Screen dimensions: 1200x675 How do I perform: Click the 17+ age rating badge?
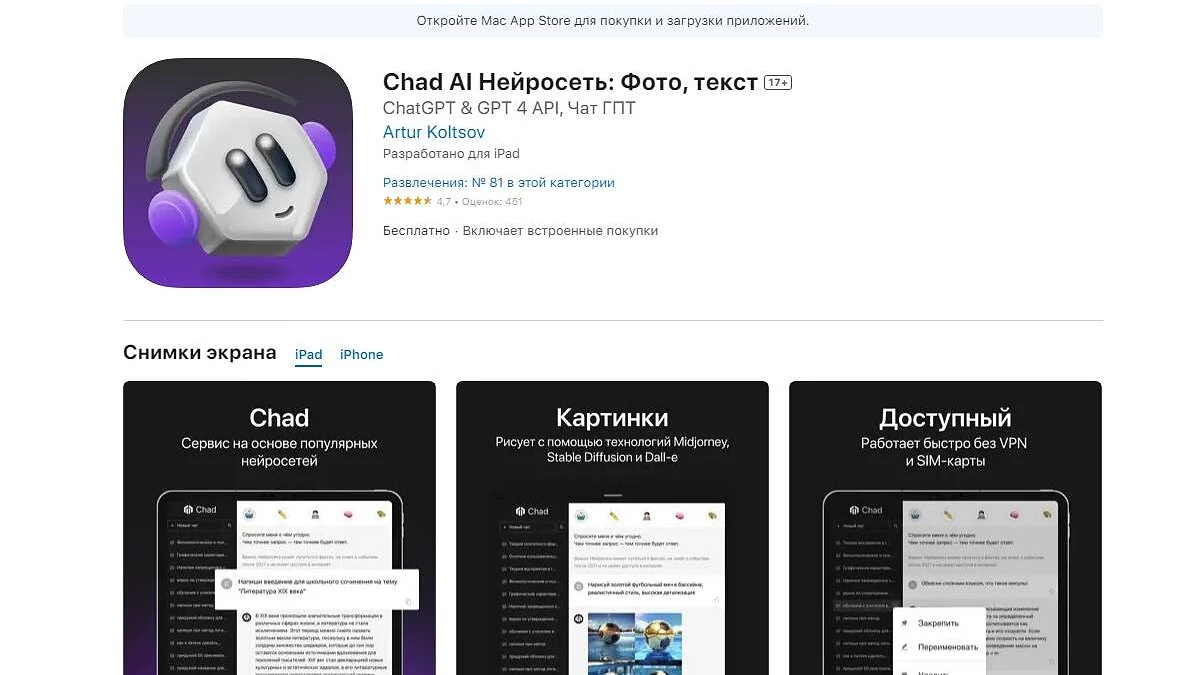[778, 83]
